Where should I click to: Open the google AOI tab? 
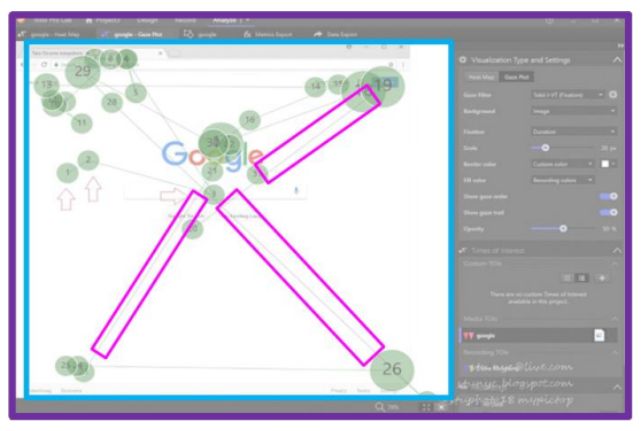200,34
